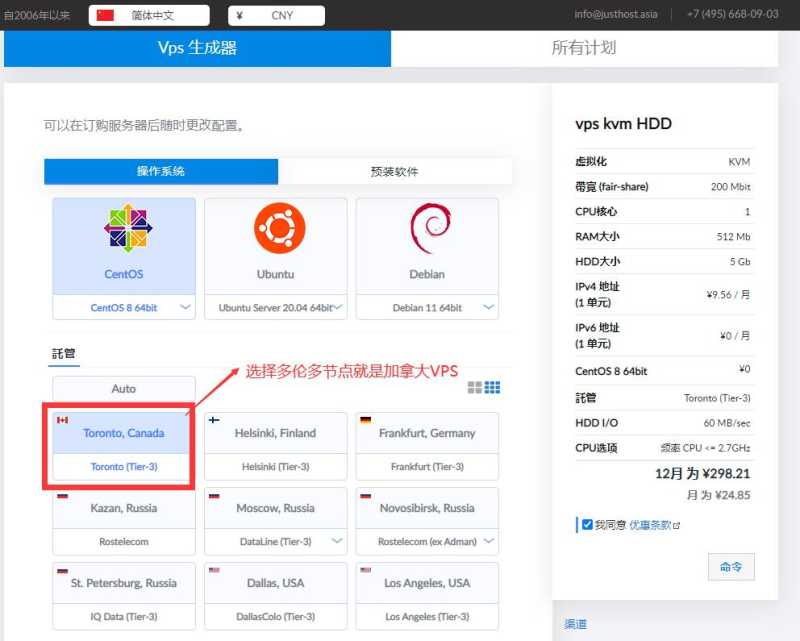Open the Vps 生成器 tab

(x=197, y=48)
